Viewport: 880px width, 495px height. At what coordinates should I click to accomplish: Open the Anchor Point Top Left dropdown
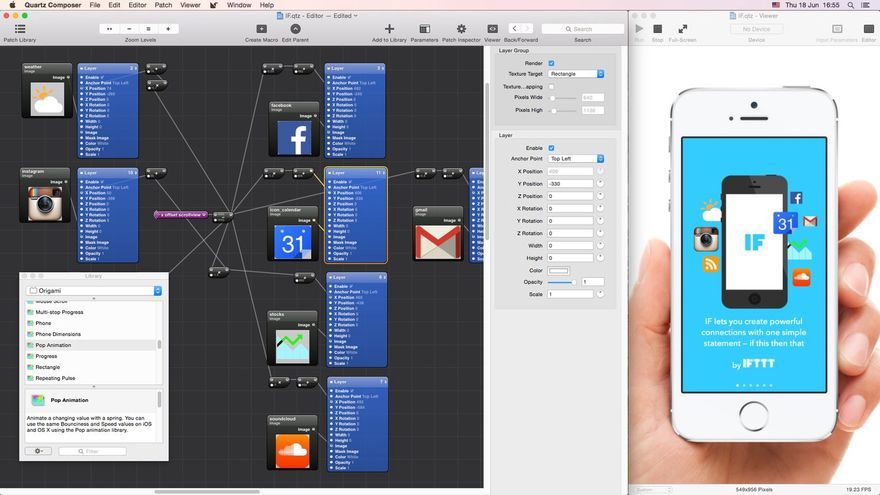(x=576, y=159)
